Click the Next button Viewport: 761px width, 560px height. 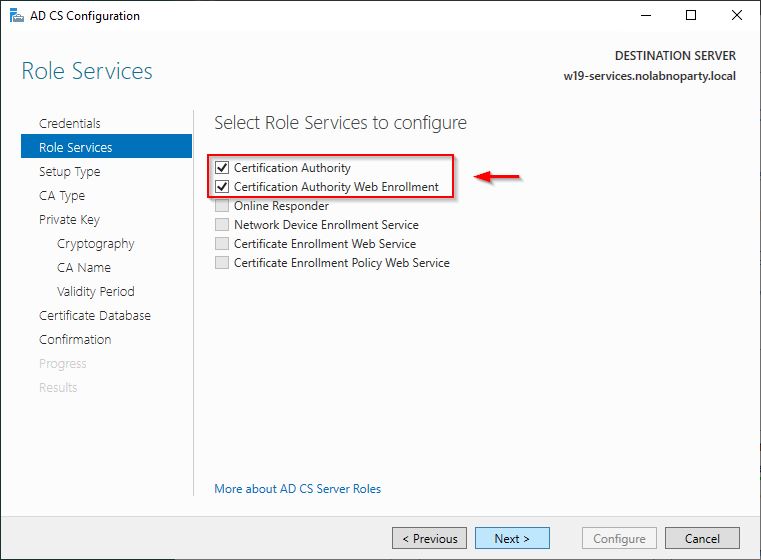(x=512, y=538)
